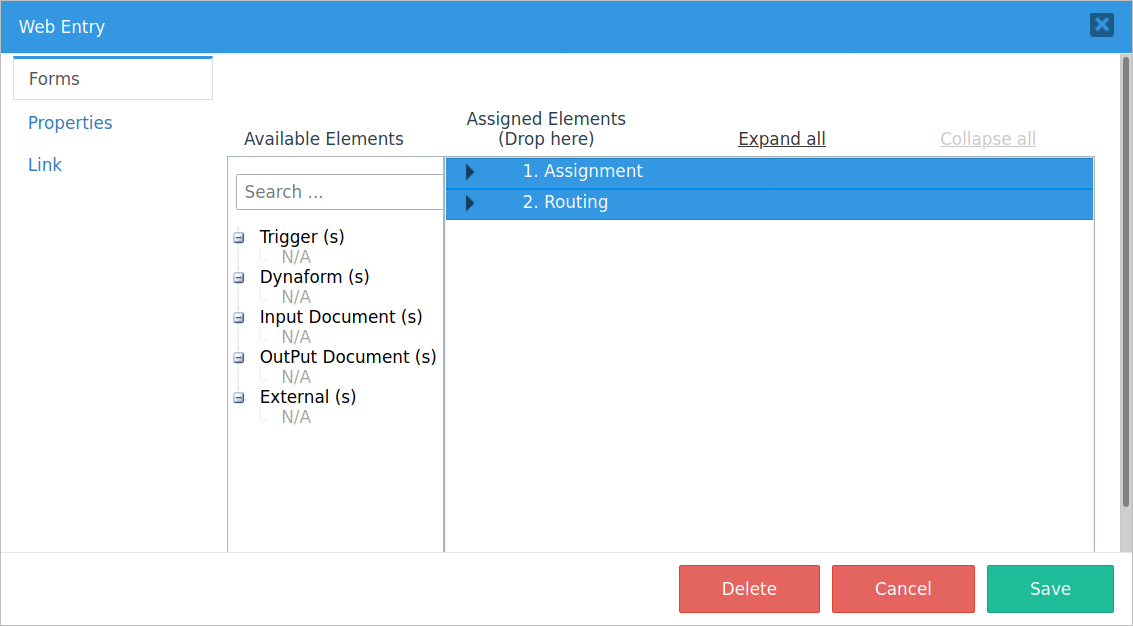The image size is (1133, 626).
Task: Collapse the OutPut Document (s) node
Action: click(239, 358)
